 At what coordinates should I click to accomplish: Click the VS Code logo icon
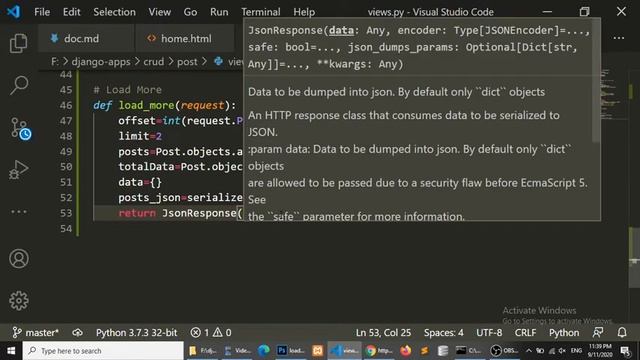coord(13,11)
